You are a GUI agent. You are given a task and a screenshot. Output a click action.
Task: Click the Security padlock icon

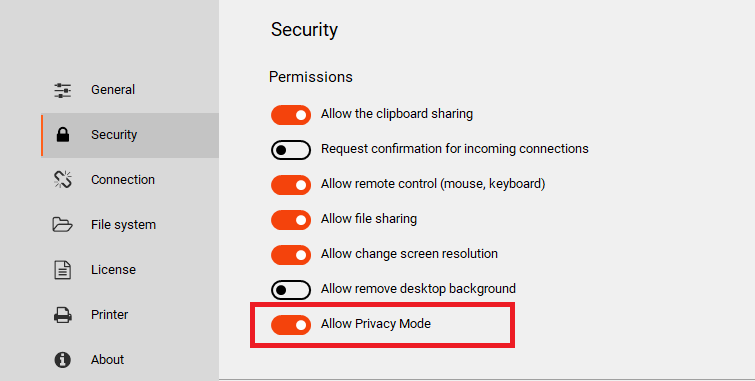point(63,135)
